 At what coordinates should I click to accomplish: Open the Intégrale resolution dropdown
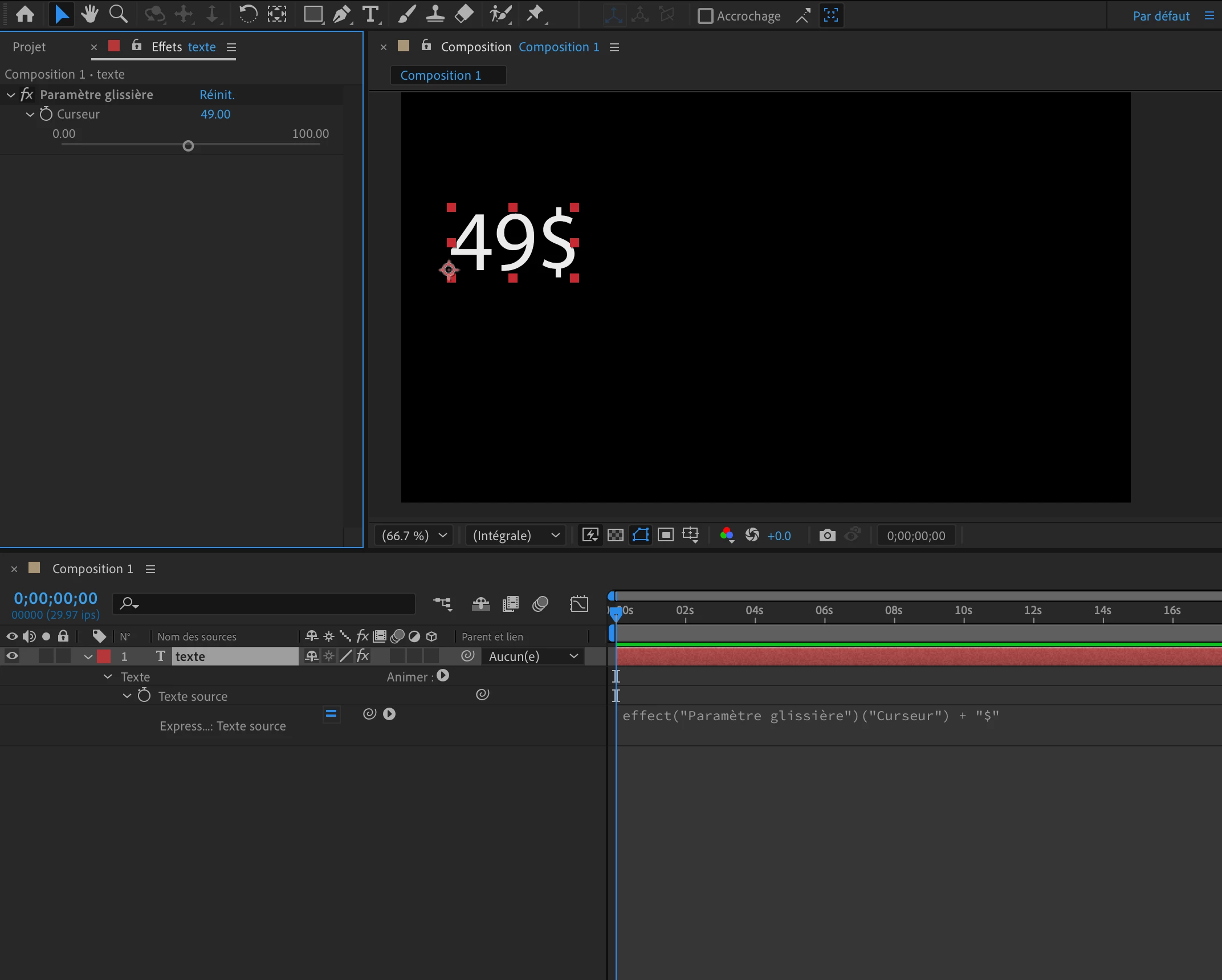point(515,535)
